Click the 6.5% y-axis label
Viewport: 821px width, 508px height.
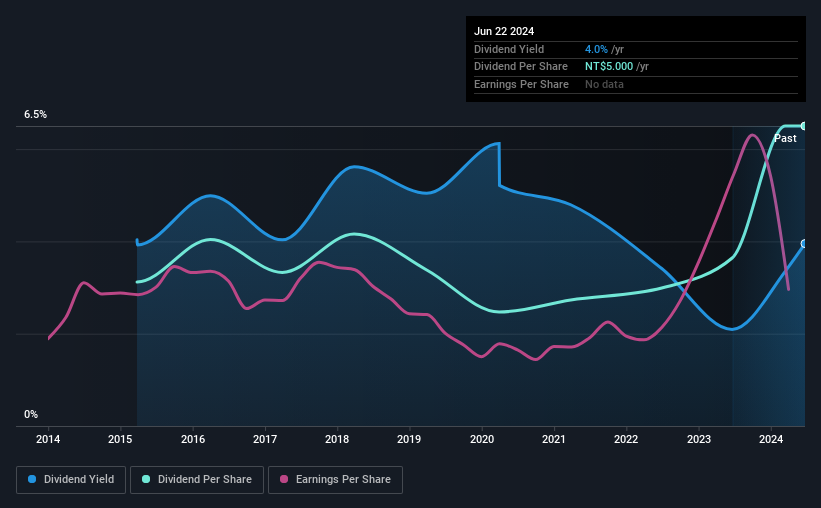(x=35, y=114)
